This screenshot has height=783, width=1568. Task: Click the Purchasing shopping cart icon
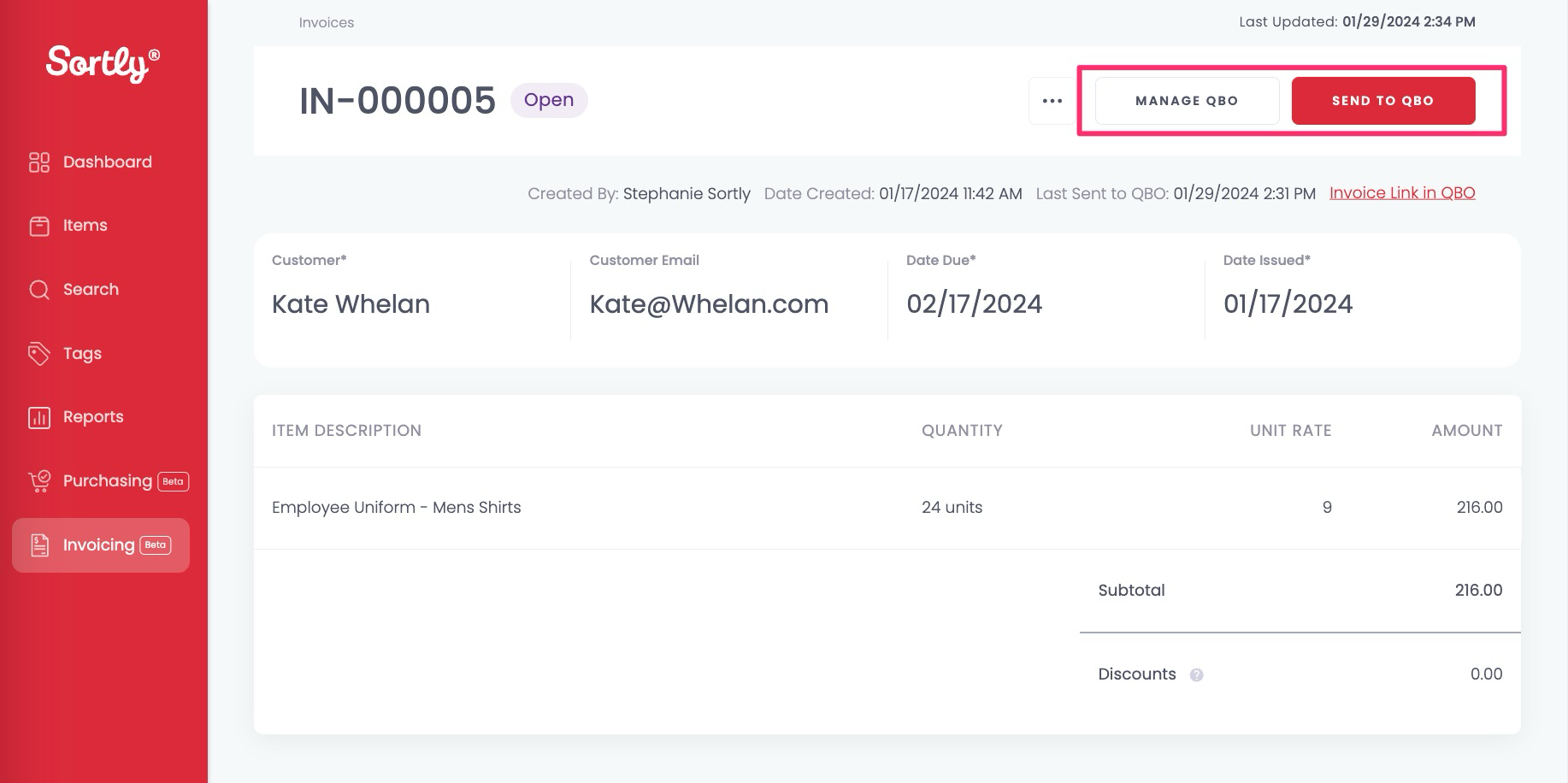38,480
